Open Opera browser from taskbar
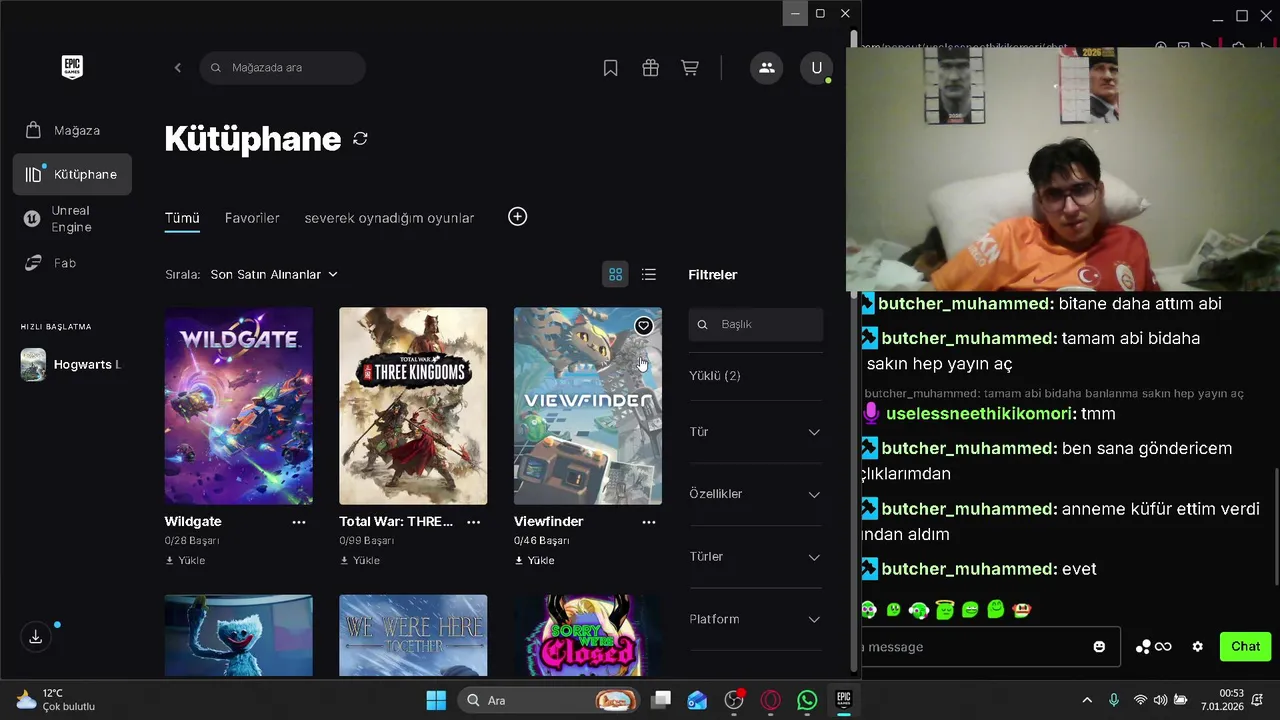 point(770,700)
